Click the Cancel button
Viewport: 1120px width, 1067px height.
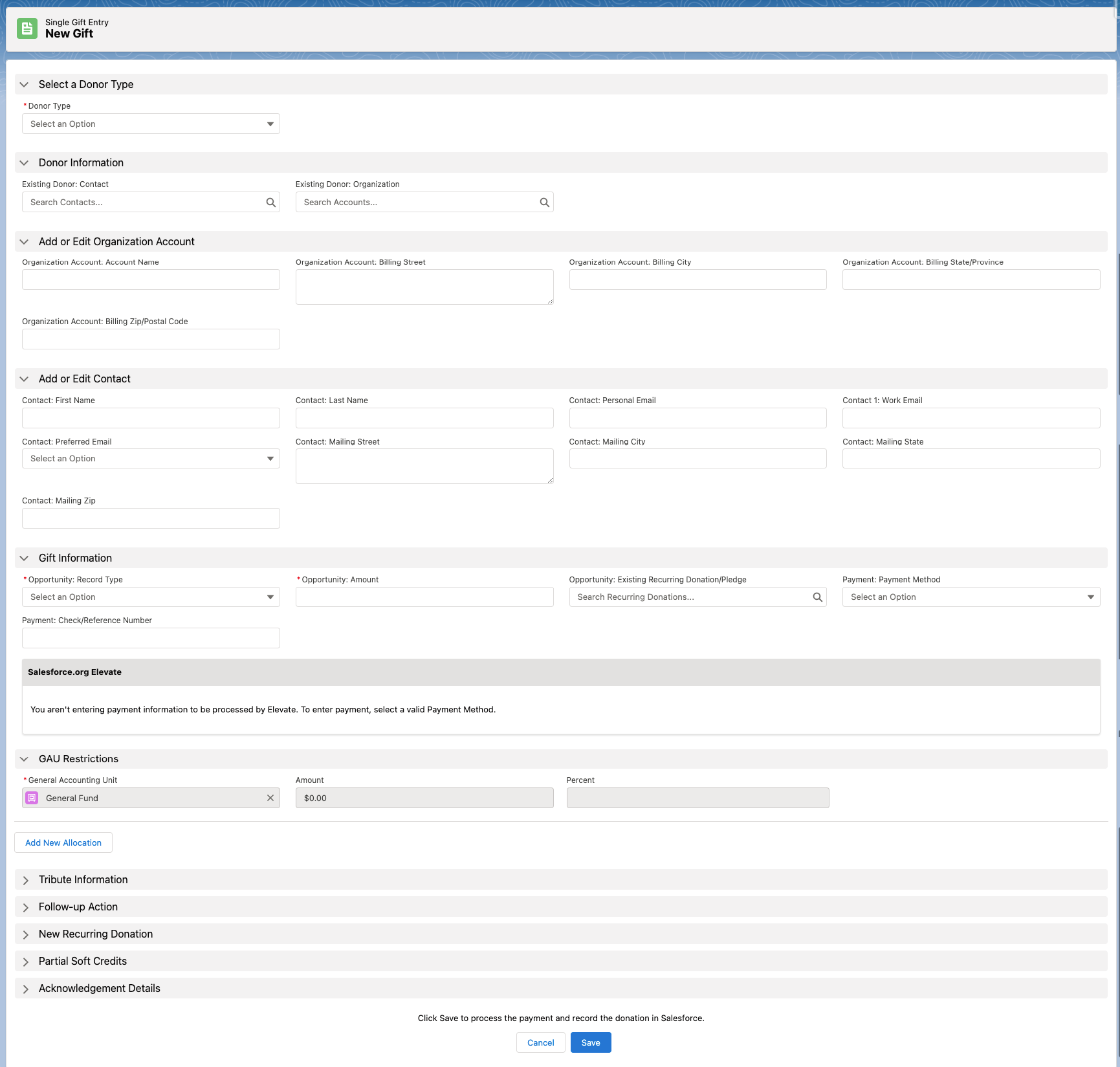[x=540, y=1042]
